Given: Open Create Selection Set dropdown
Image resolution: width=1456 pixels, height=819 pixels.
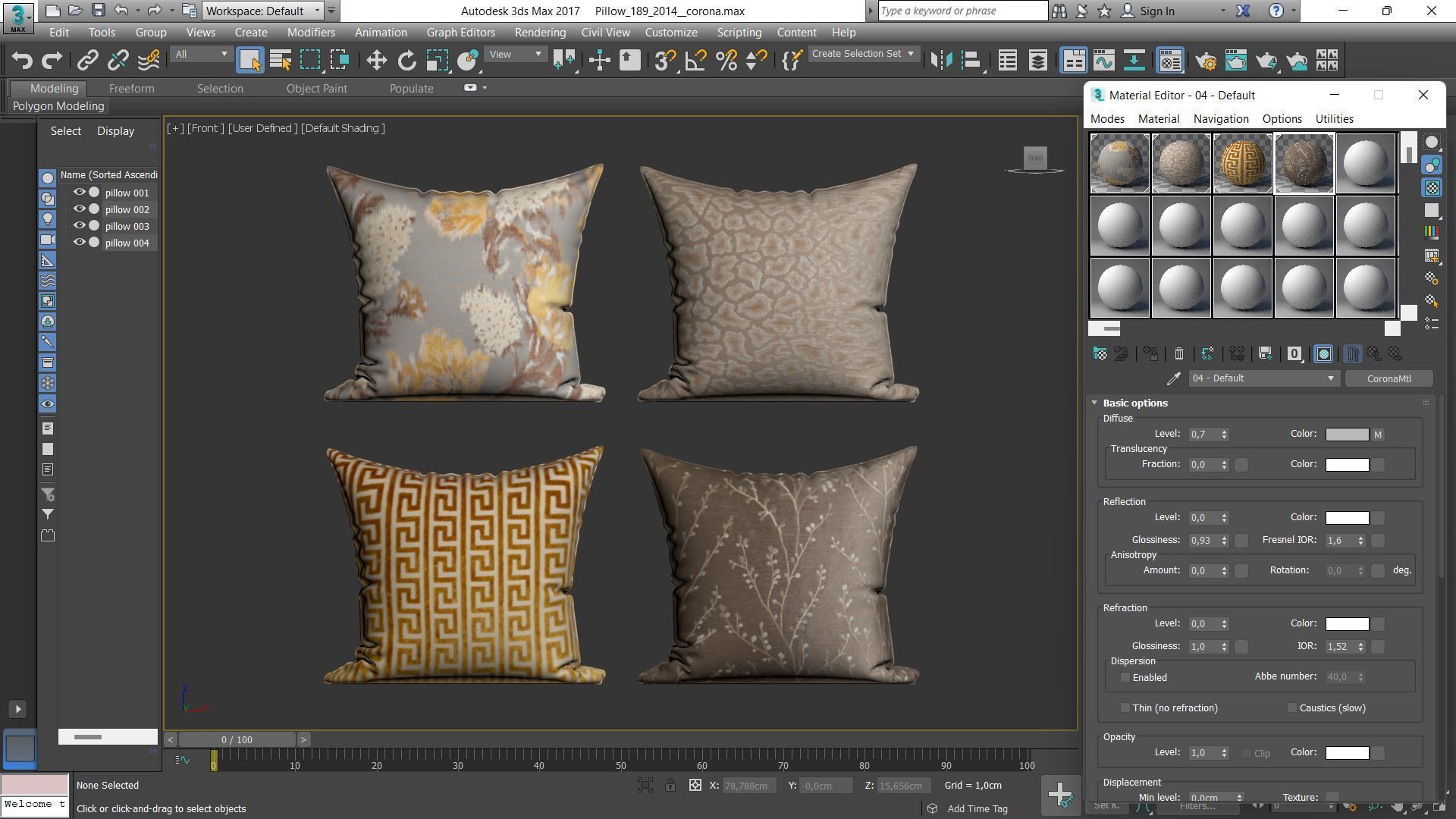Looking at the screenshot, I should point(863,54).
